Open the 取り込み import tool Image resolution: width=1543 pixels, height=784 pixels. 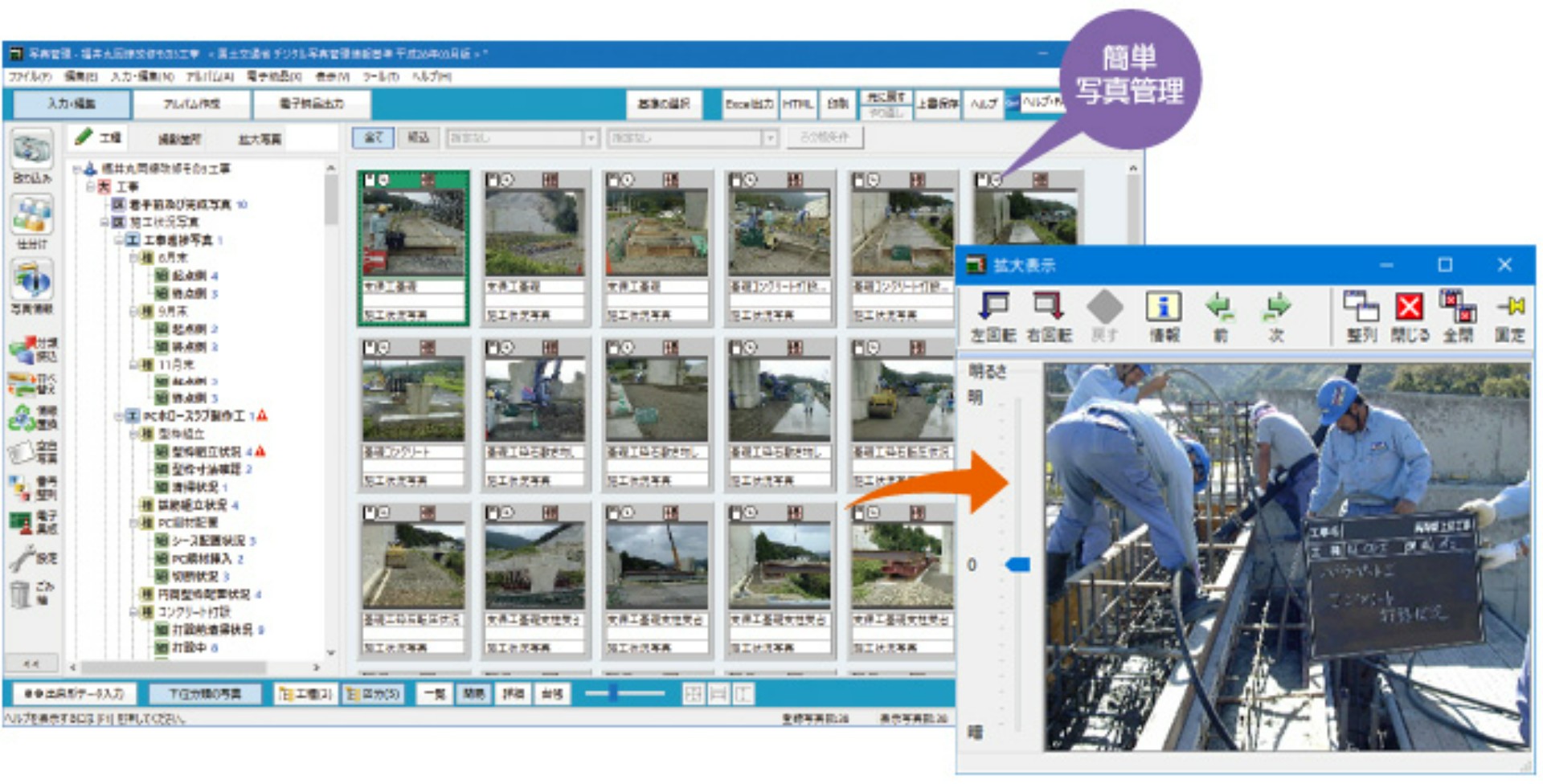click(31, 153)
